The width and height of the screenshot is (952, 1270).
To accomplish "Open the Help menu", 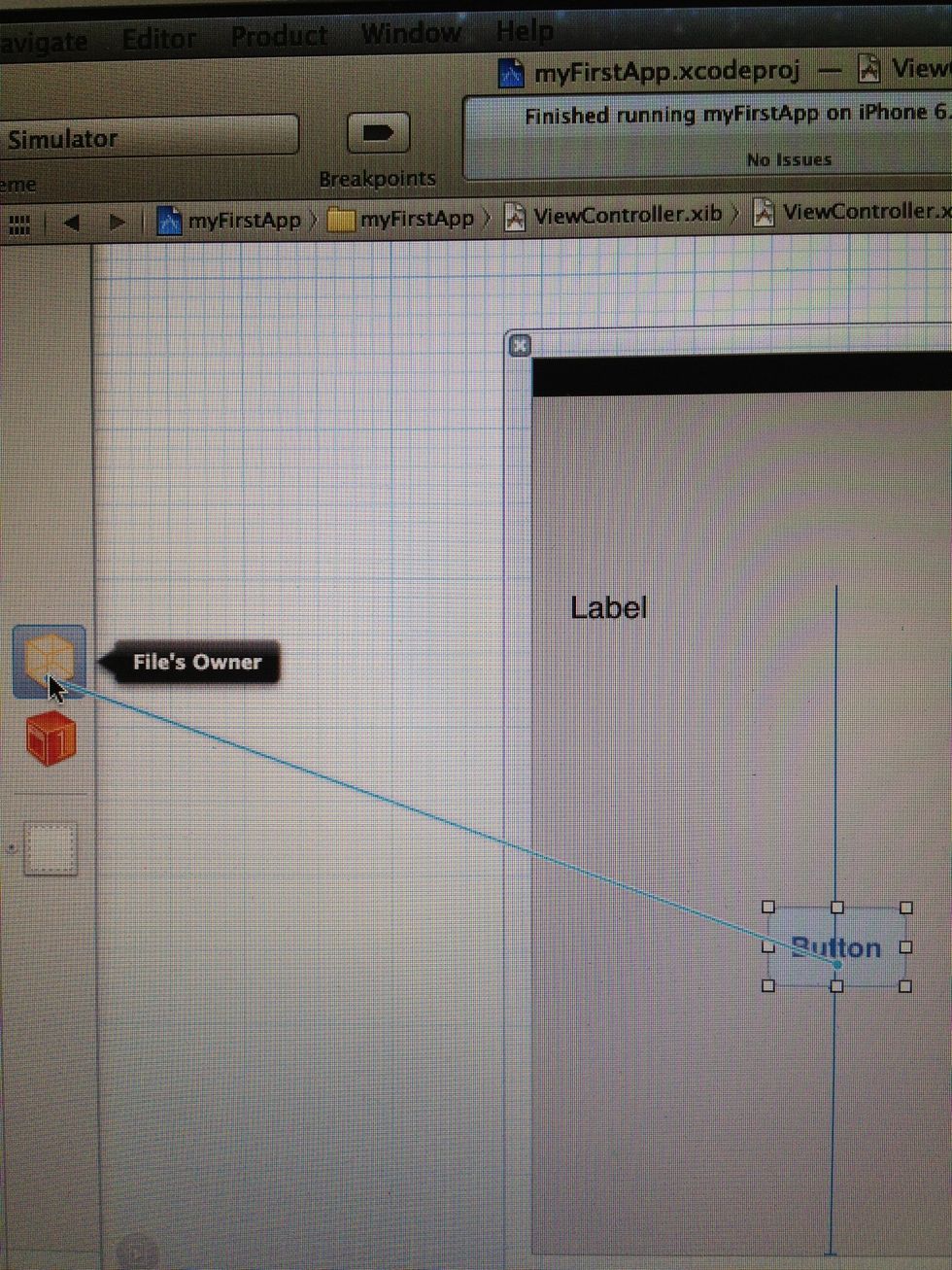I will (525, 30).
